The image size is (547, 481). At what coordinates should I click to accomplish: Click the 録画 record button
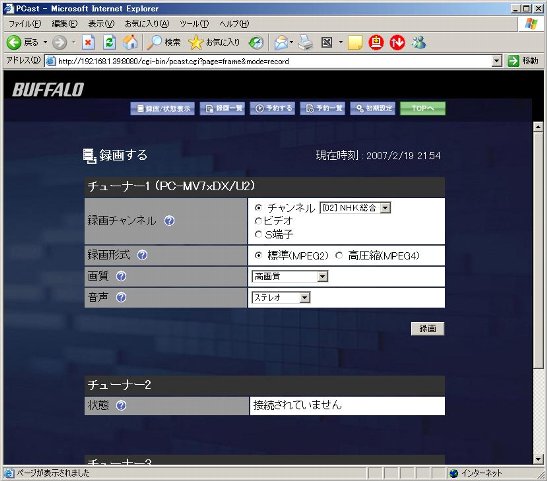pos(427,329)
